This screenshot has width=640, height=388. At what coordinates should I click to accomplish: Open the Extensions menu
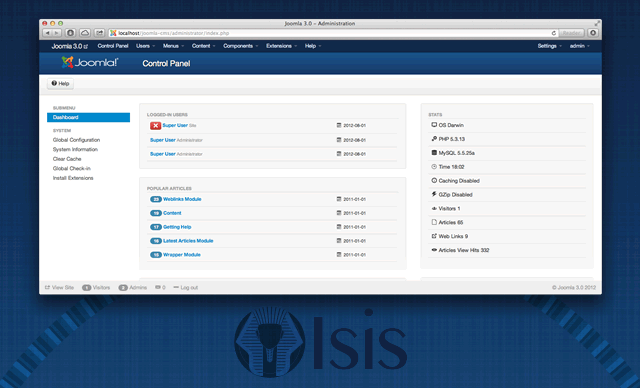[281, 46]
